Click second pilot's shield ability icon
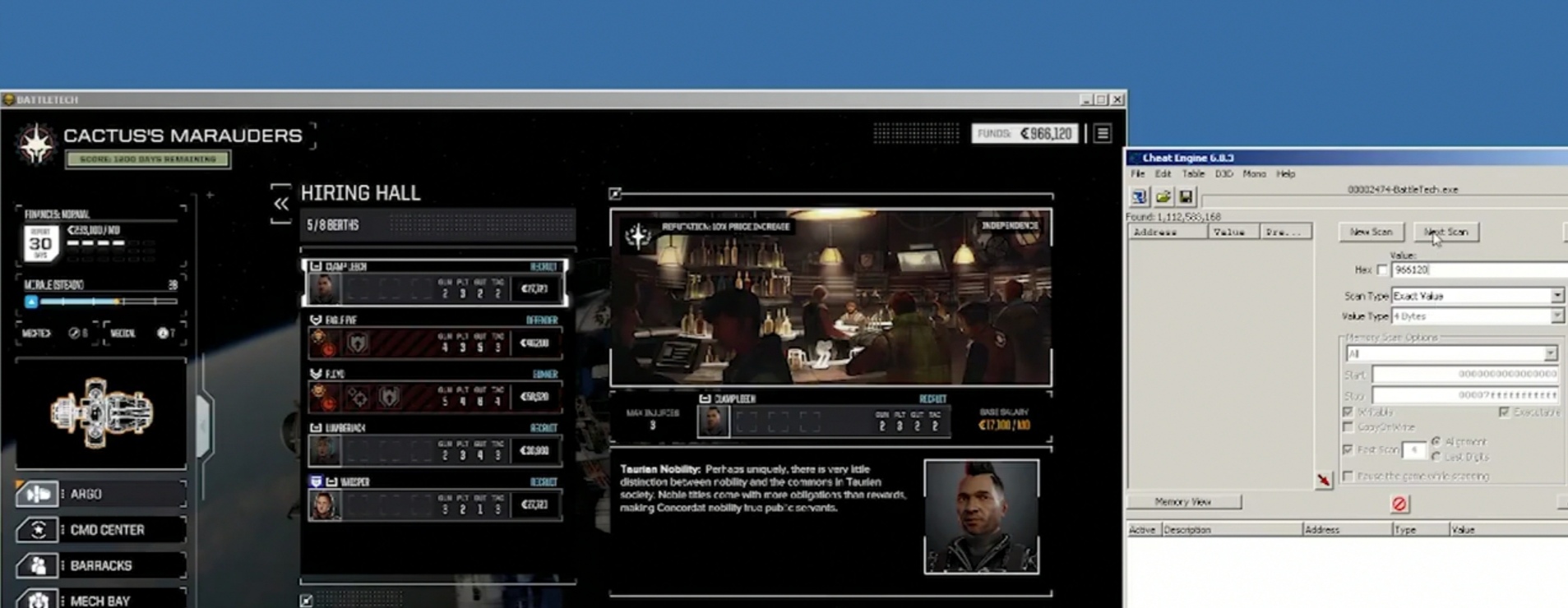1568x608 pixels. point(357,343)
